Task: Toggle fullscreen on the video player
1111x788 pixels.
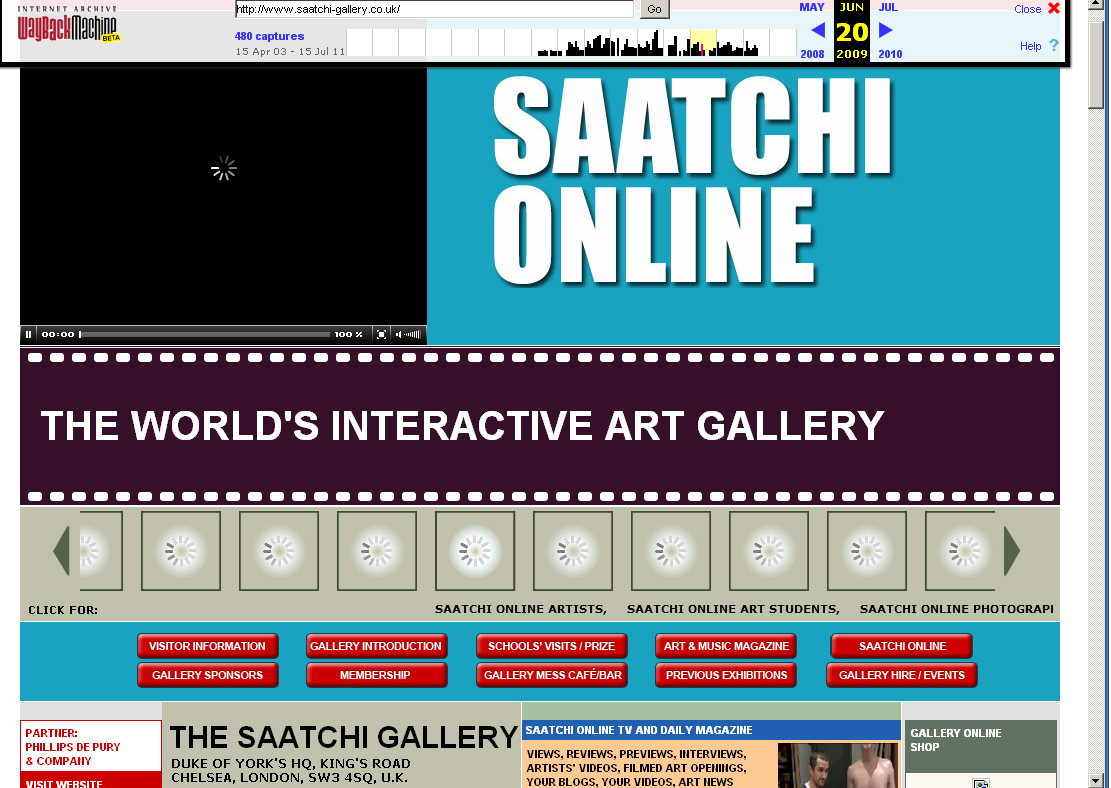Action: (381, 335)
